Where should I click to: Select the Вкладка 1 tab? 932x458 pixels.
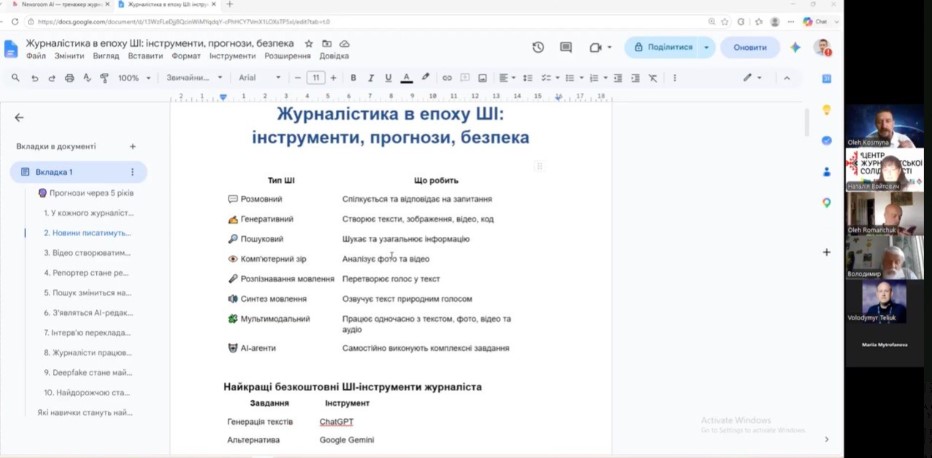pos(78,172)
